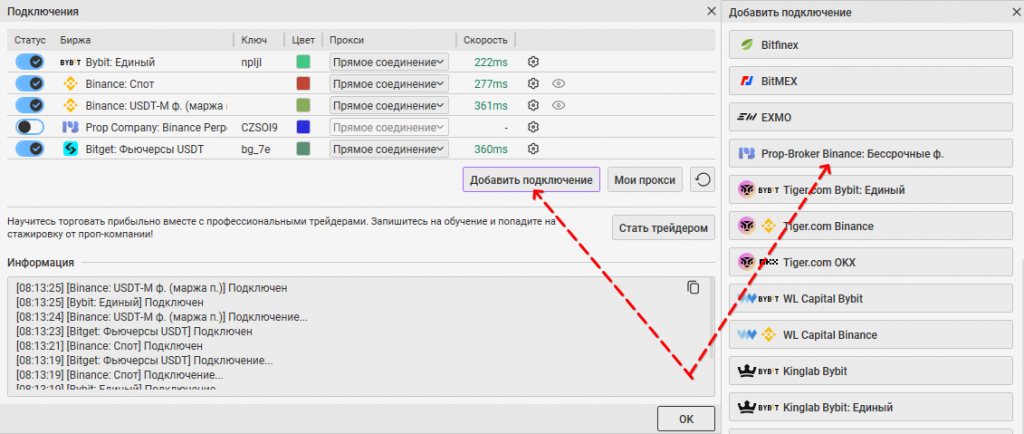The height and width of the screenshot is (434, 1024).
Task: Choose Tiger.com Bybit: Единый entry
Action: click(869, 190)
